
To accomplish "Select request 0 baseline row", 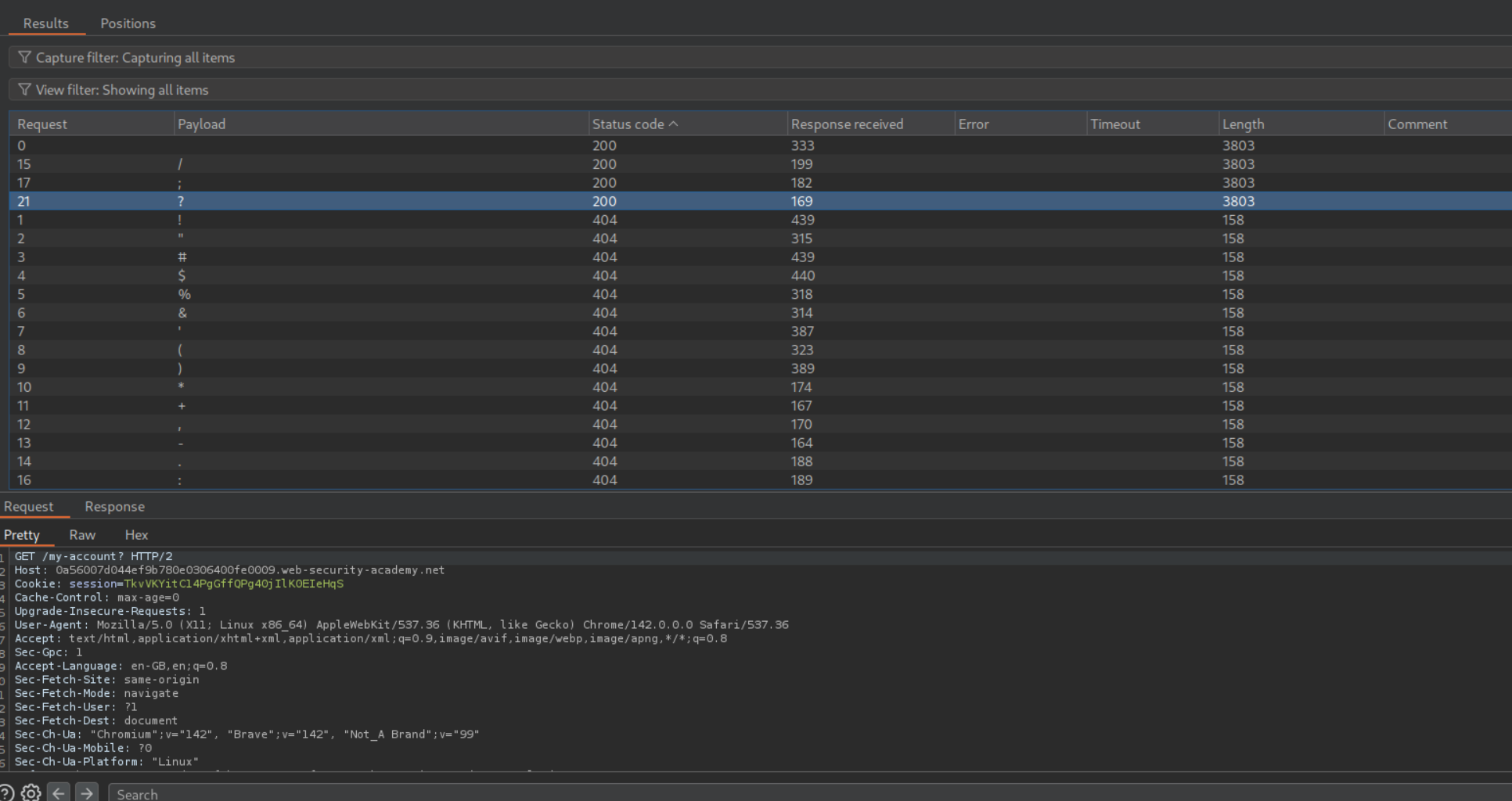I will [x=313, y=145].
